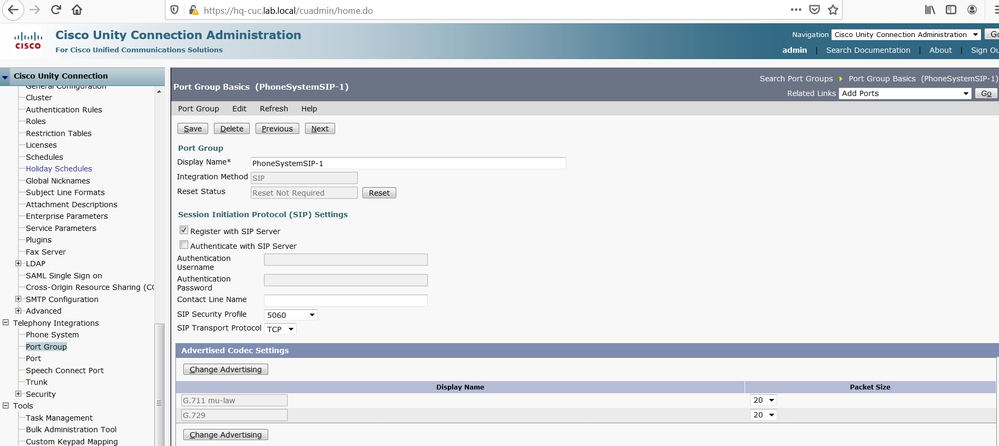Click the tracking protection shield icon

tap(175, 10)
